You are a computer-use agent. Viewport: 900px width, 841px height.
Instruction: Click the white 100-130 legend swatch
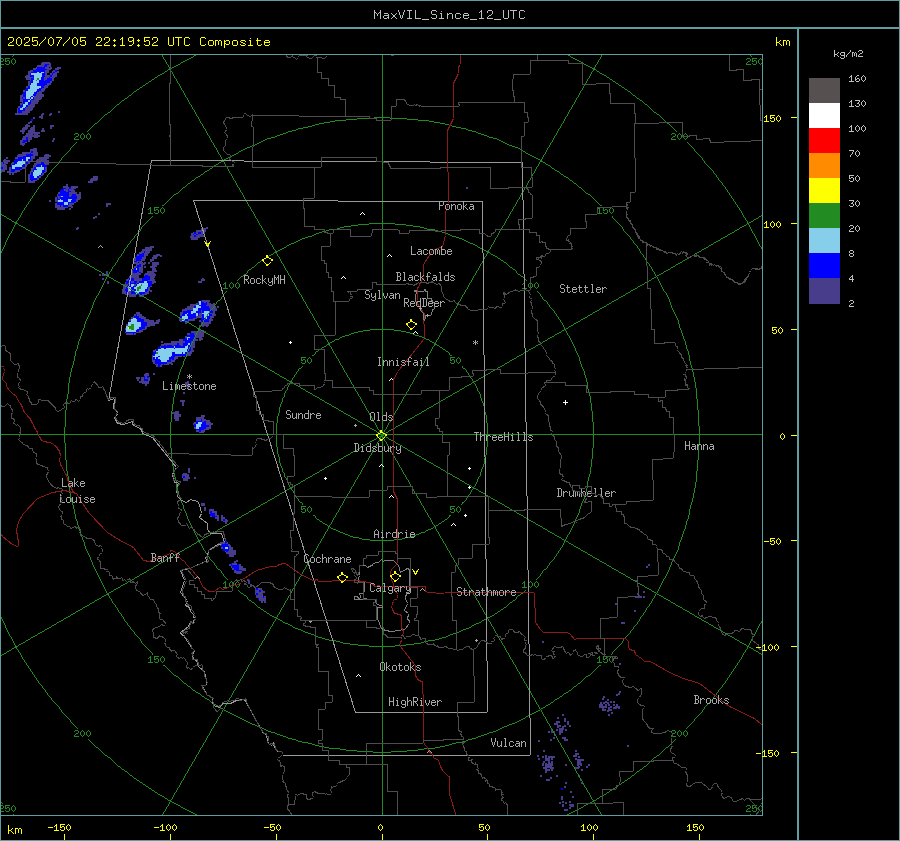tap(824, 115)
